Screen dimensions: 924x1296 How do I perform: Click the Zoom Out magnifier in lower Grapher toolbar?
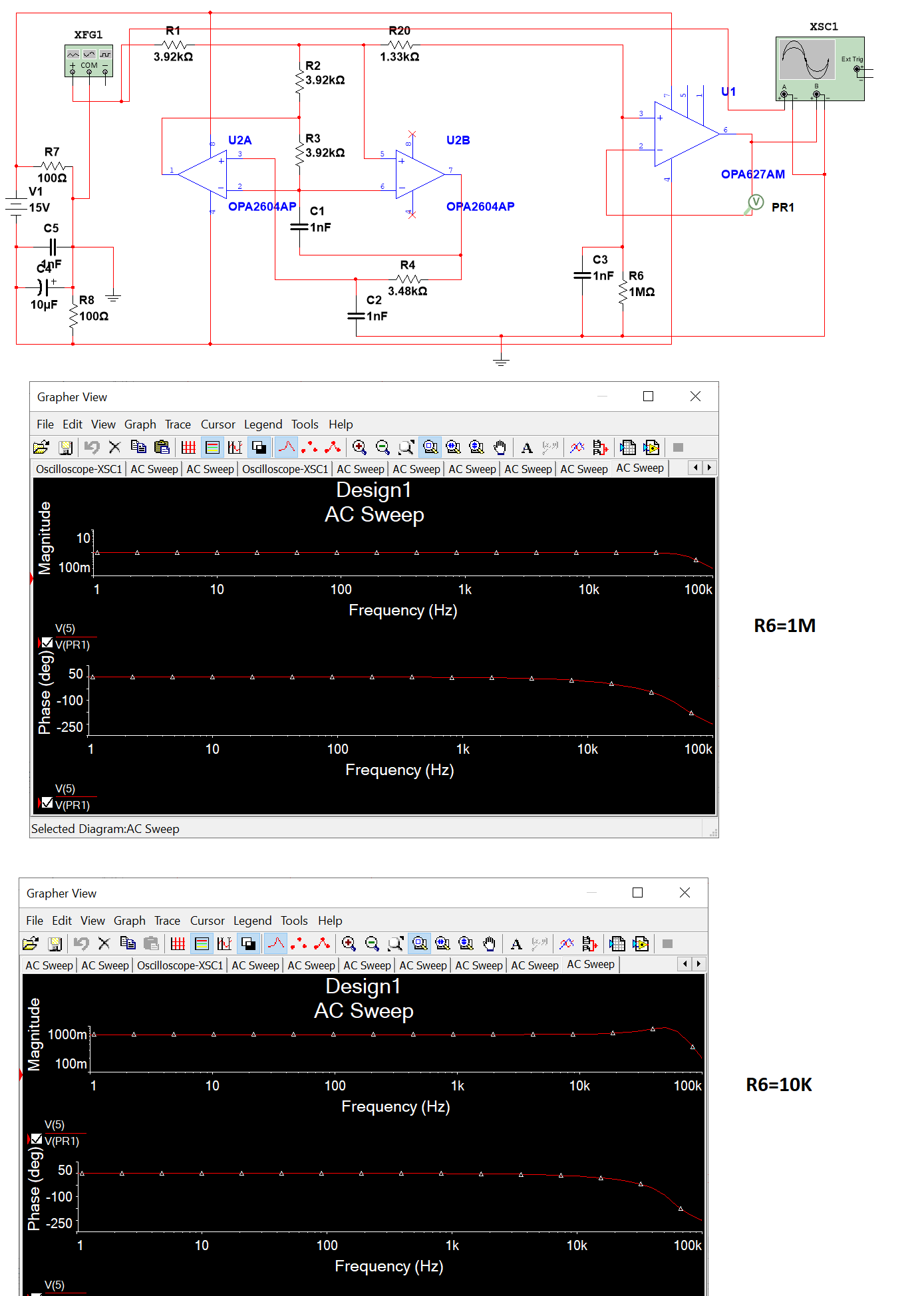[x=372, y=944]
